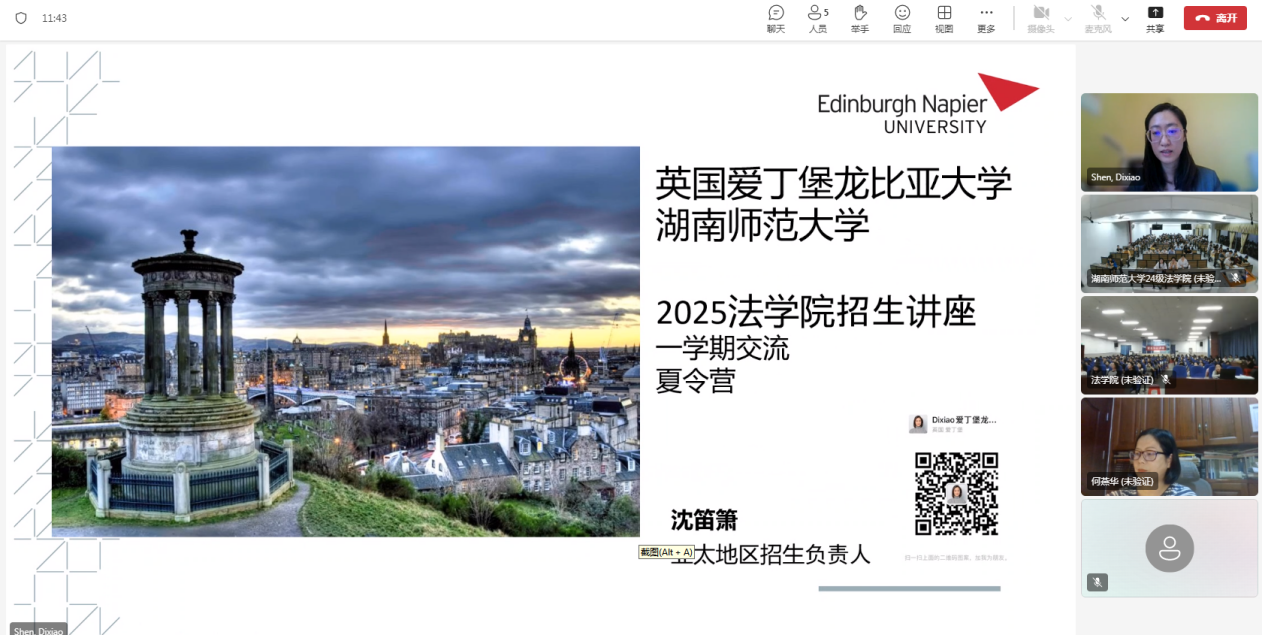The width and height of the screenshot is (1262, 635).
Task: Toggle the camera (摄像头) on
Action: tap(1040, 18)
